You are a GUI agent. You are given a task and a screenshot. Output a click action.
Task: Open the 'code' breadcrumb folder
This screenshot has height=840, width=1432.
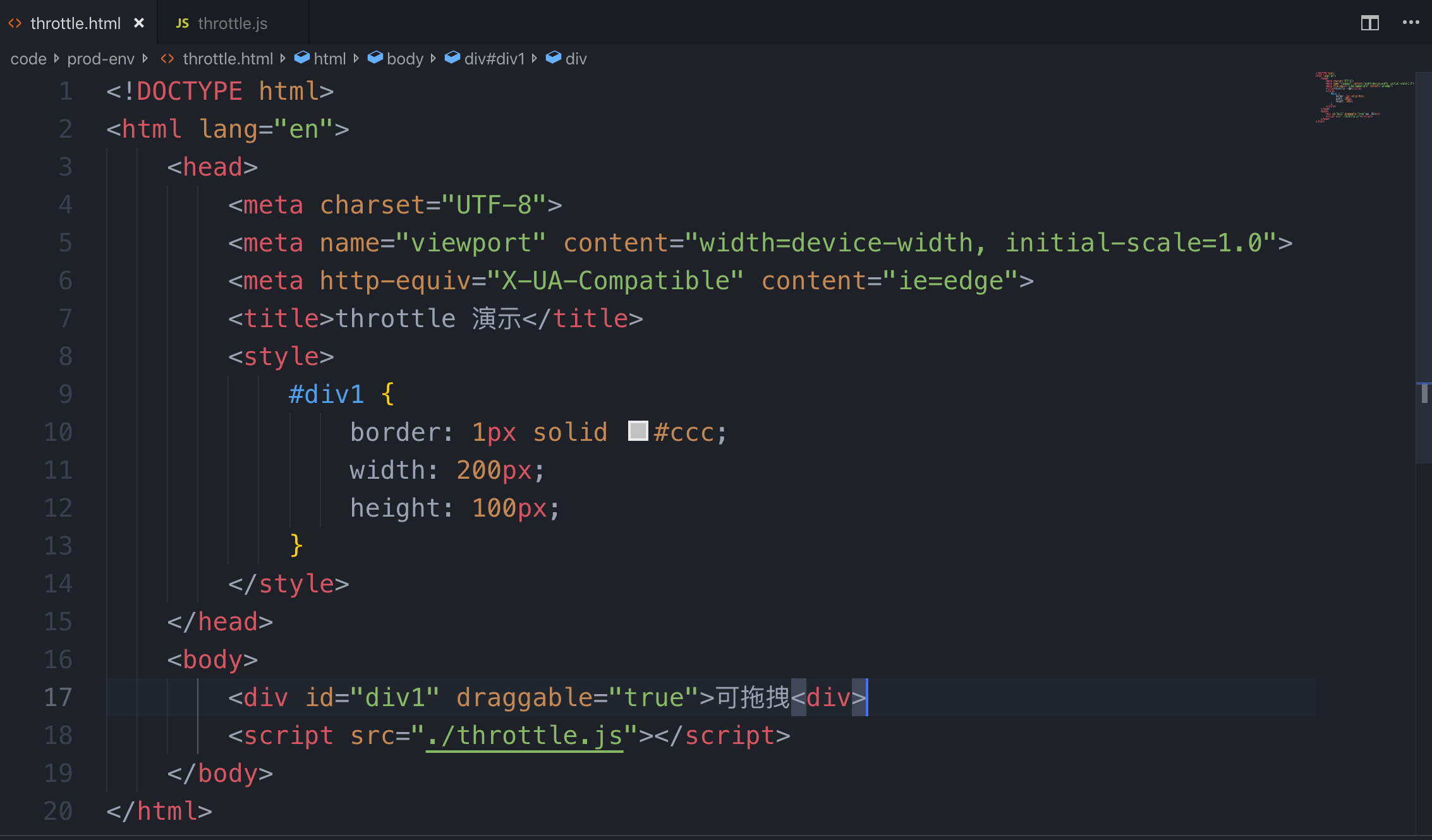28,59
